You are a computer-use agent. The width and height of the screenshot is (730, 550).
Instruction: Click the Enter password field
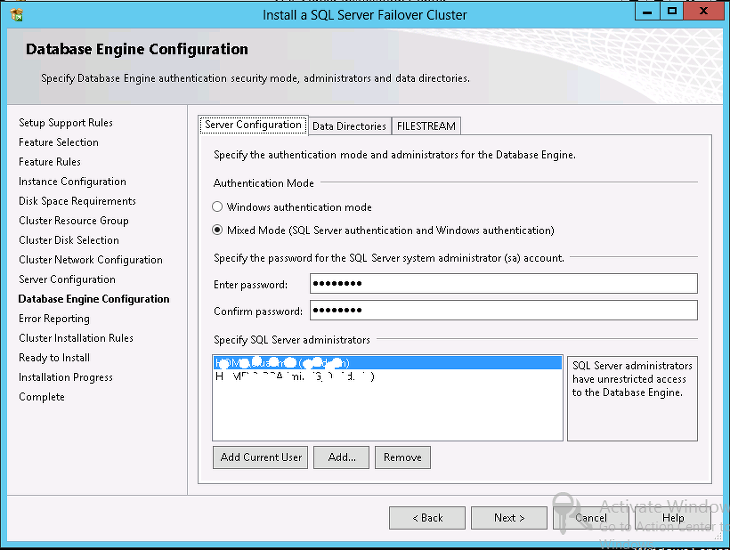click(x=504, y=284)
